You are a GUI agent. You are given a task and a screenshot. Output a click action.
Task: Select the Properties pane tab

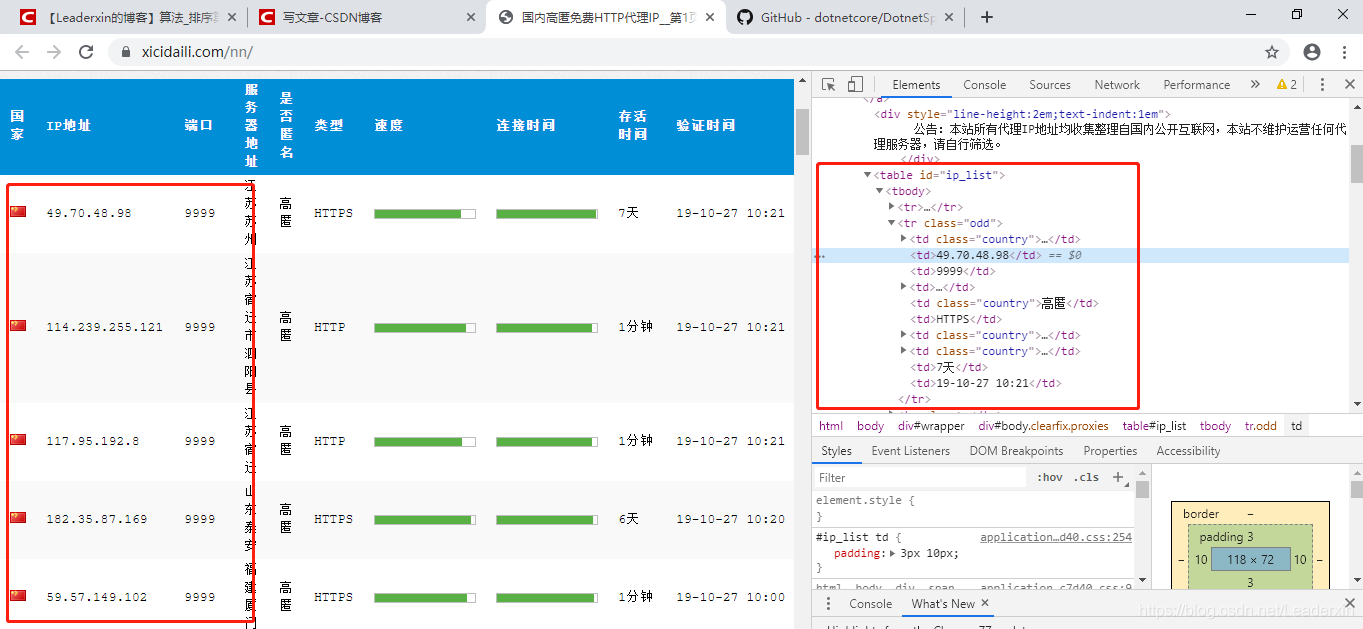pyautogui.click(x=1111, y=451)
